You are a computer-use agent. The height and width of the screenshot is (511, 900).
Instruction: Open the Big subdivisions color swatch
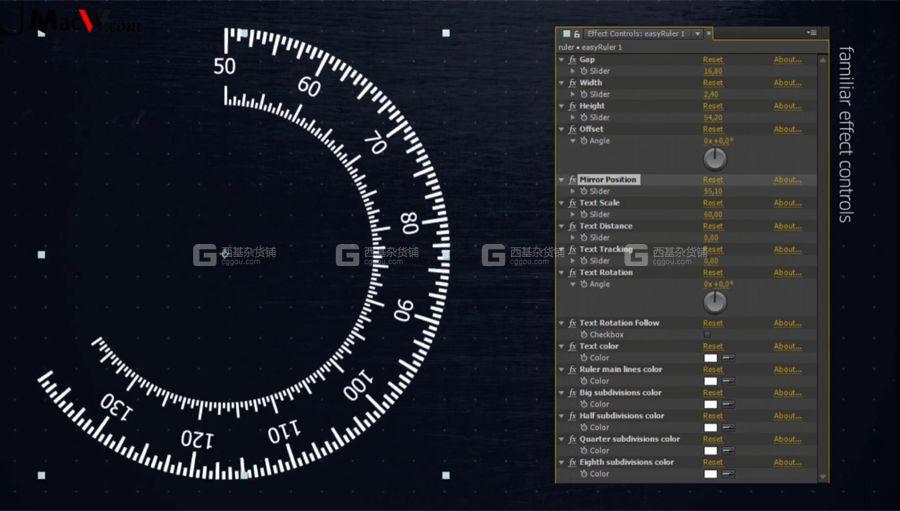[711, 404]
